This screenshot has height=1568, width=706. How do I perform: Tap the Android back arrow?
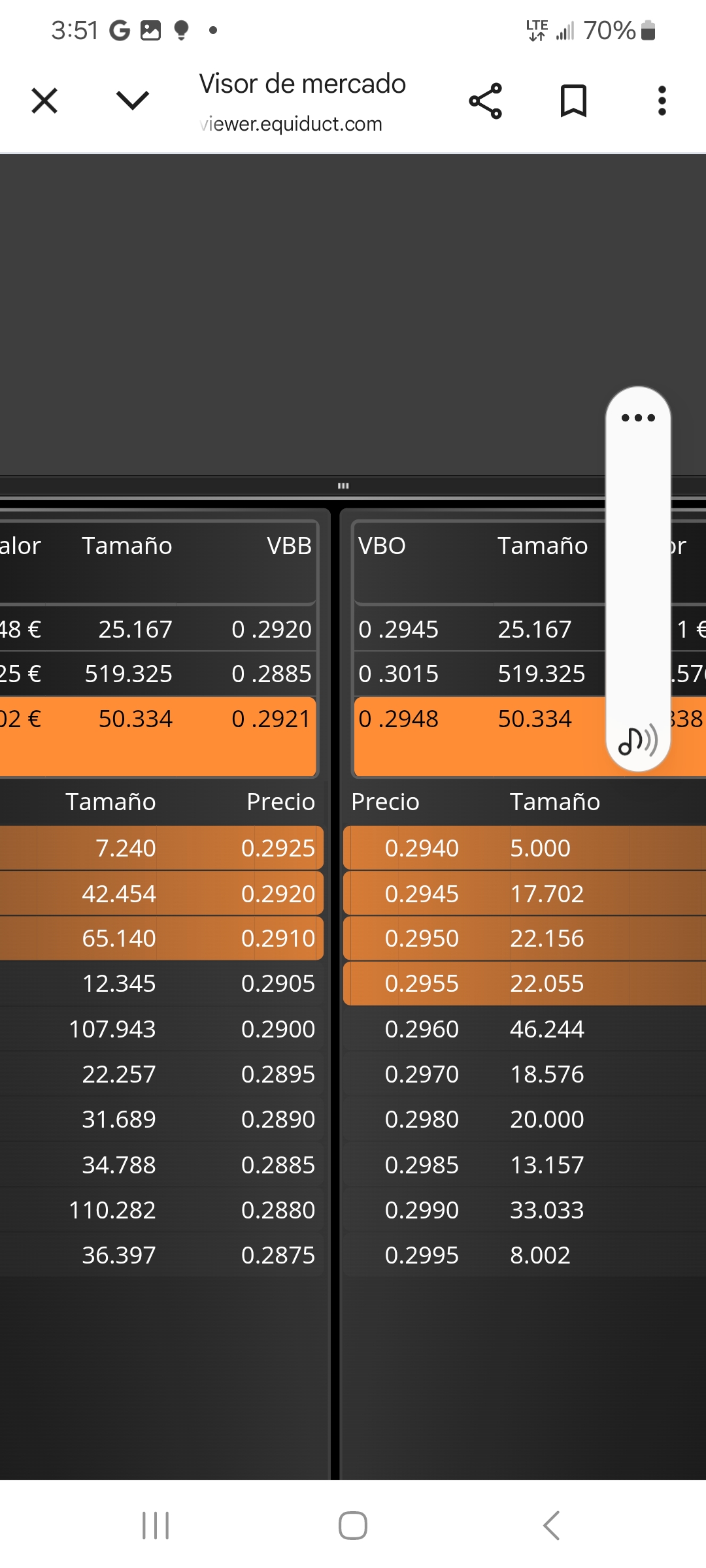tap(551, 1526)
